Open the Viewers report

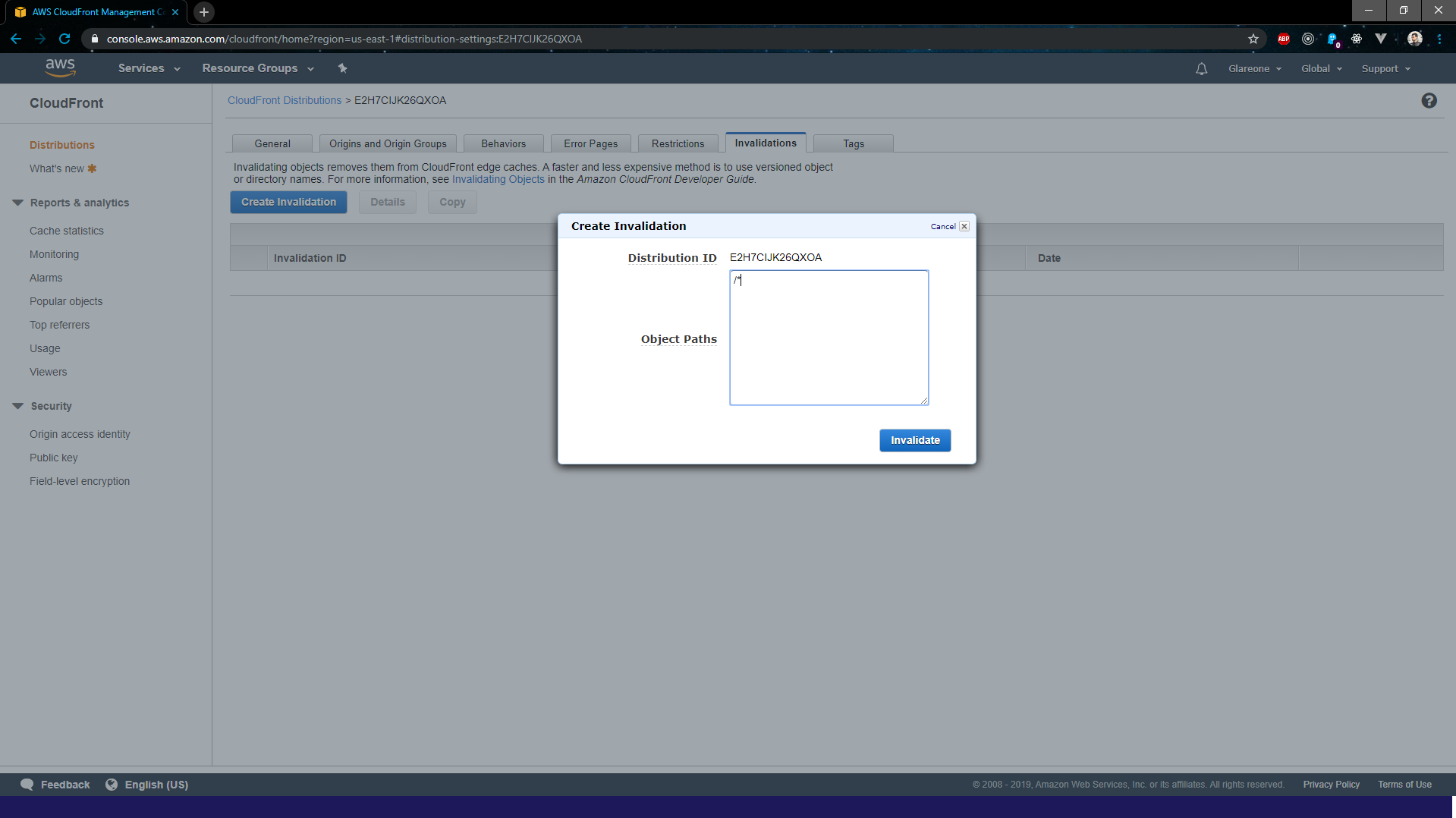click(49, 372)
